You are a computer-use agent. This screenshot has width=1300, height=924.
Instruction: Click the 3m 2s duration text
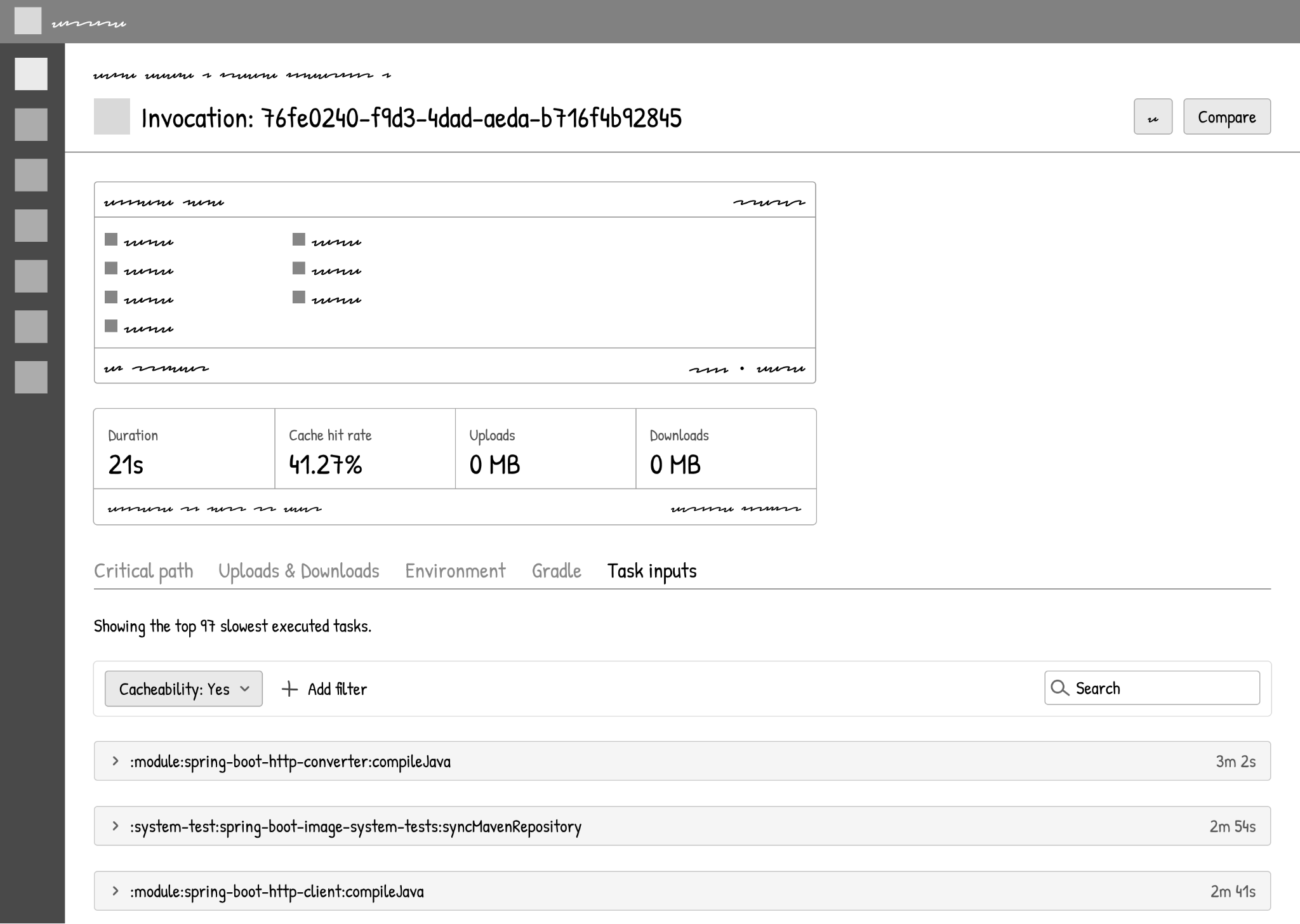(1235, 762)
